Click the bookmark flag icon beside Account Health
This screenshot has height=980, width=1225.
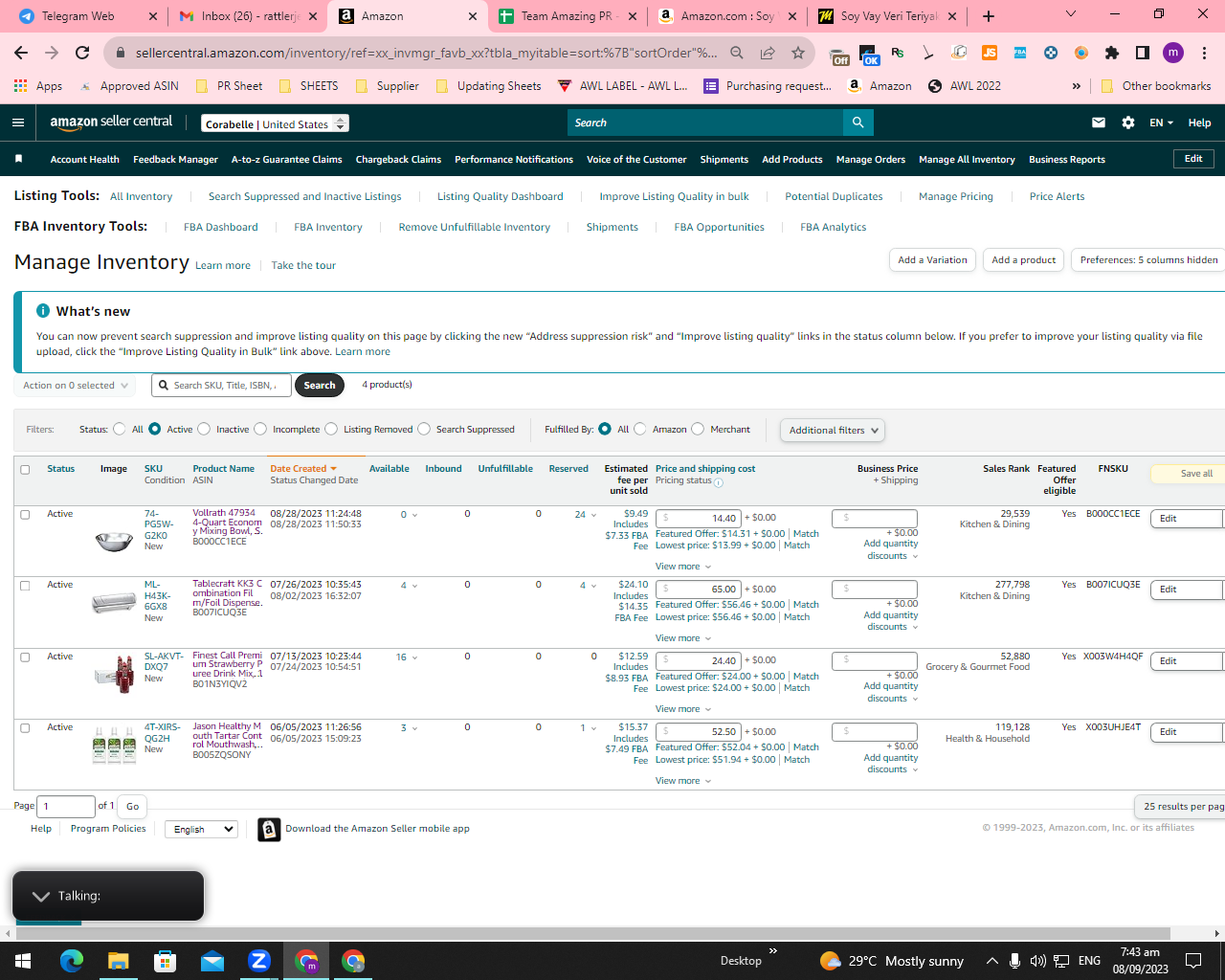18,159
